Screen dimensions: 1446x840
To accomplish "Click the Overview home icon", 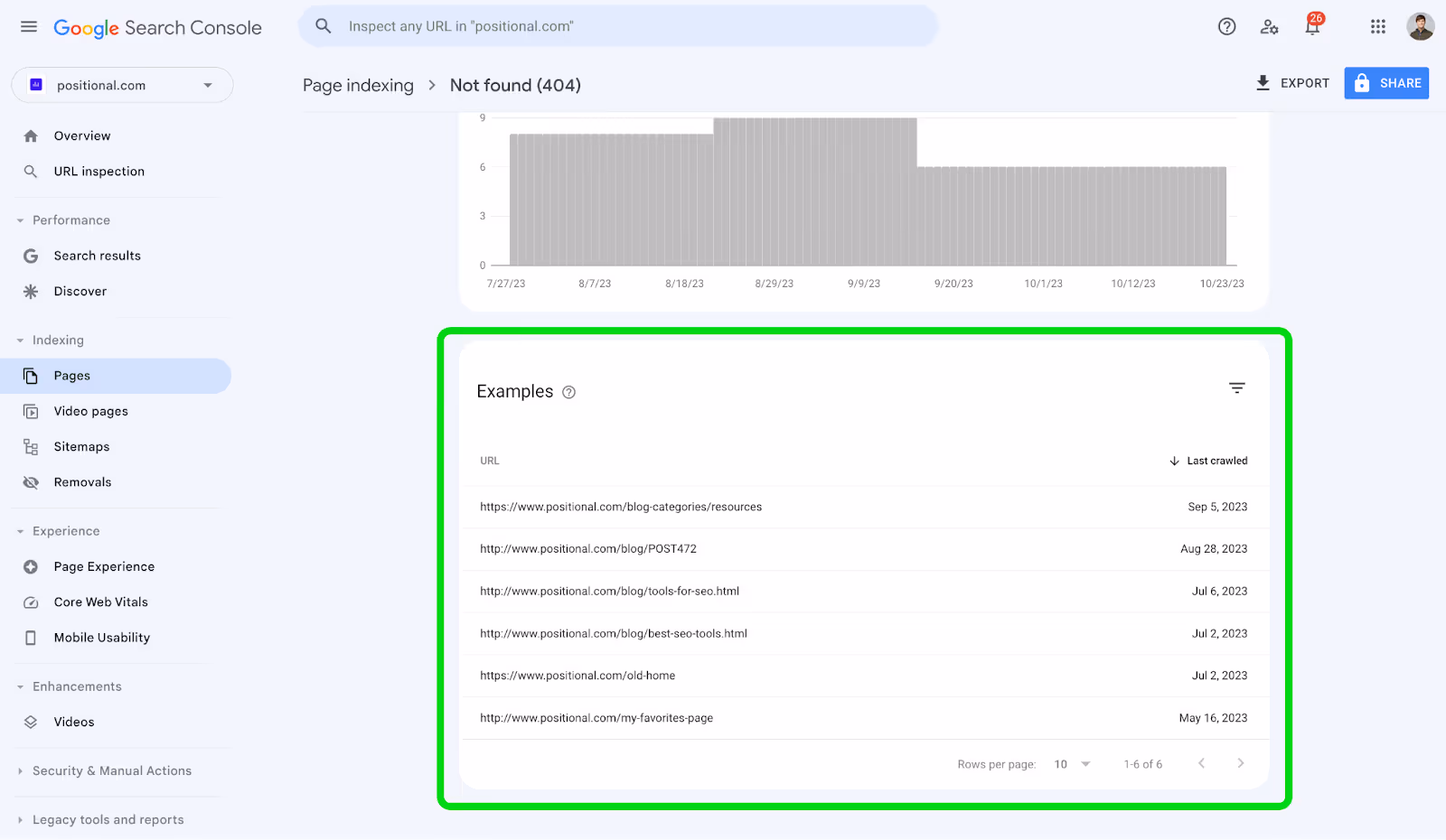I will click(31, 136).
